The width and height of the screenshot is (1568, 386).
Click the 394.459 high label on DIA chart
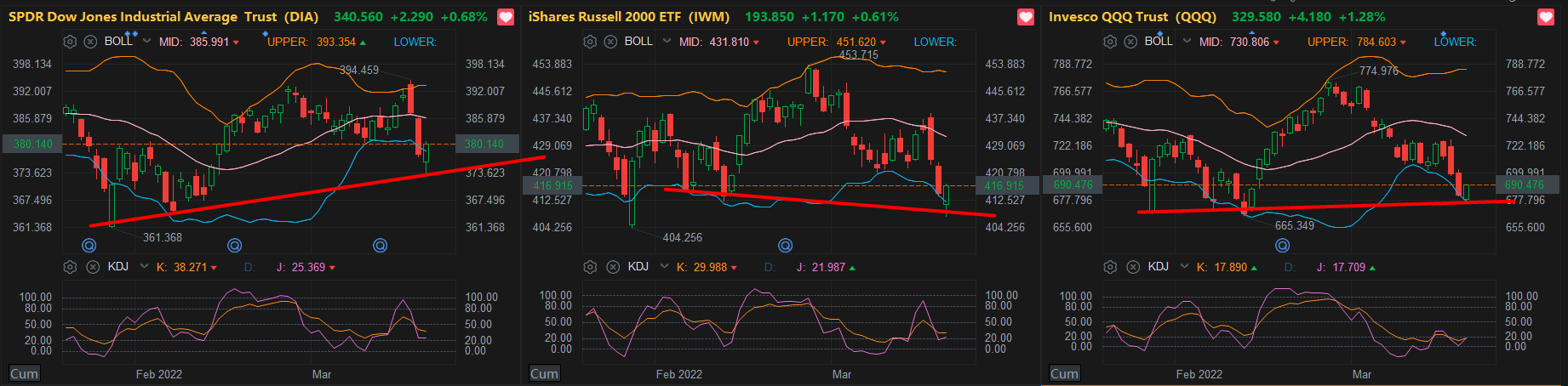point(359,70)
